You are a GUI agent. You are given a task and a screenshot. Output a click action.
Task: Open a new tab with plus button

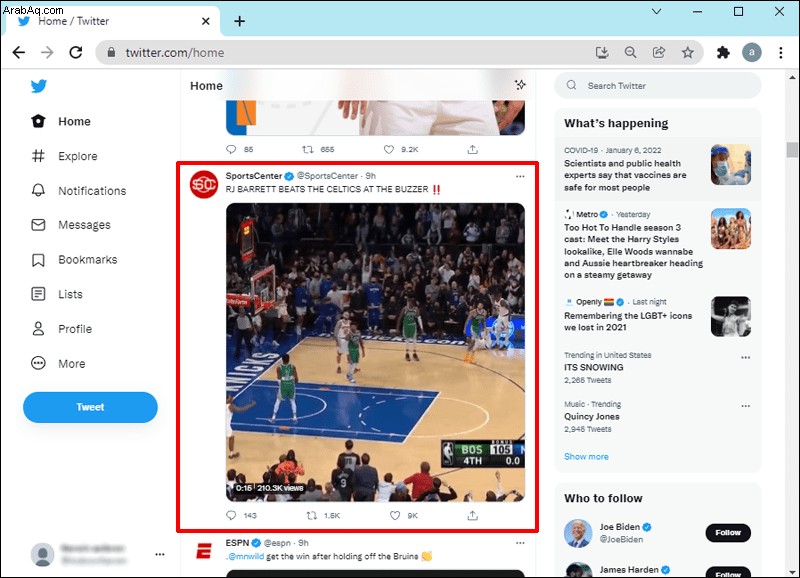click(x=239, y=21)
